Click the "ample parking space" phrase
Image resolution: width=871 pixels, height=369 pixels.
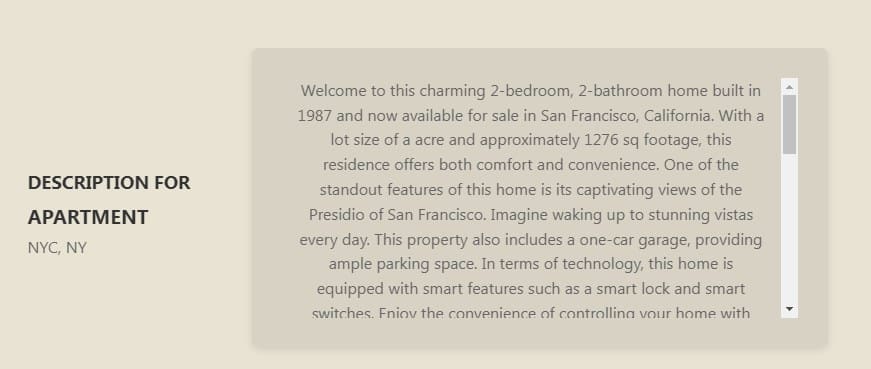pyautogui.click(x=403, y=264)
